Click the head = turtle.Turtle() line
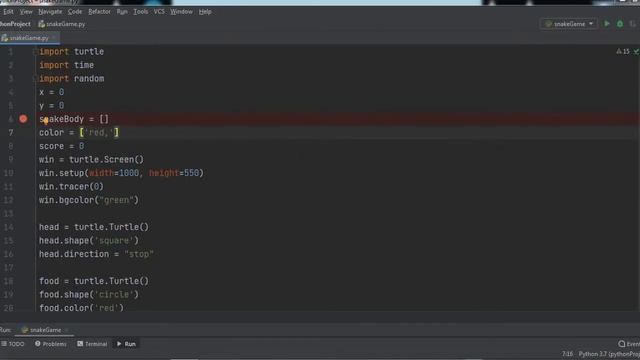This screenshot has height=360, width=640. (x=94, y=227)
